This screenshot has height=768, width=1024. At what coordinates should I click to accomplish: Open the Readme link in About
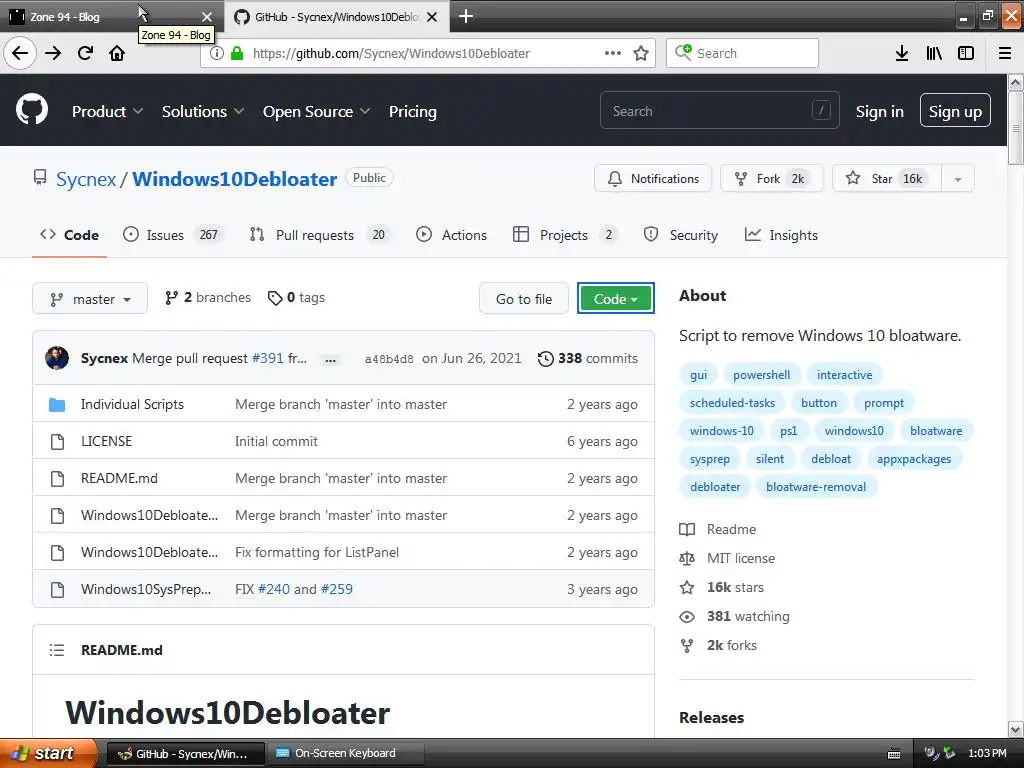[731, 529]
